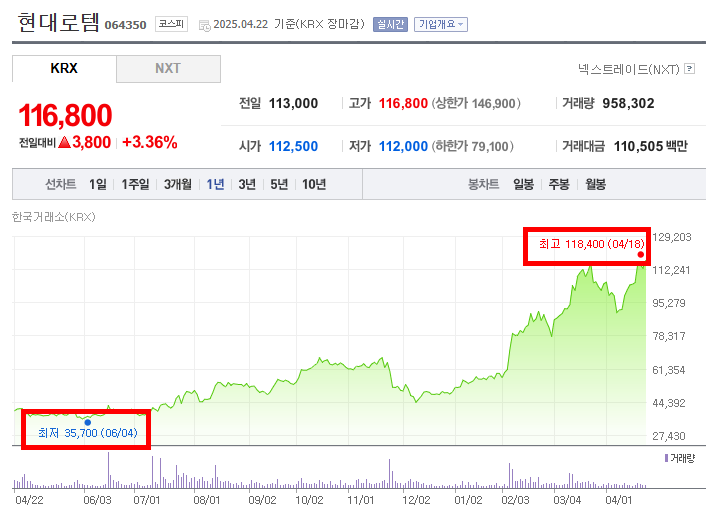Select the 3개월 line chart period
The height and width of the screenshot is (519, 706).
pyautogui.click(x=177, y=184)
